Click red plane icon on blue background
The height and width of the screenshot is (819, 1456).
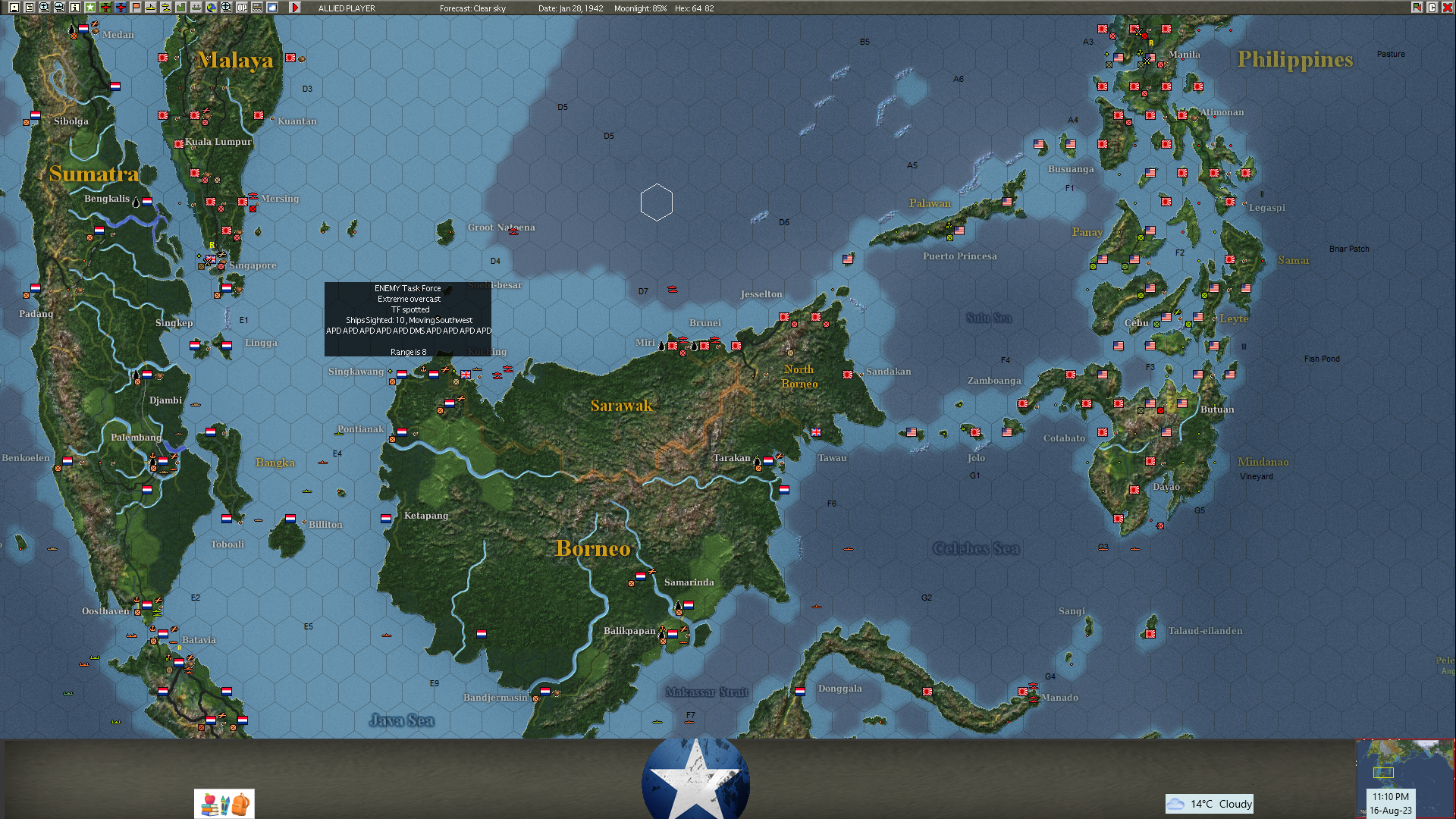[x=121, y=8]
